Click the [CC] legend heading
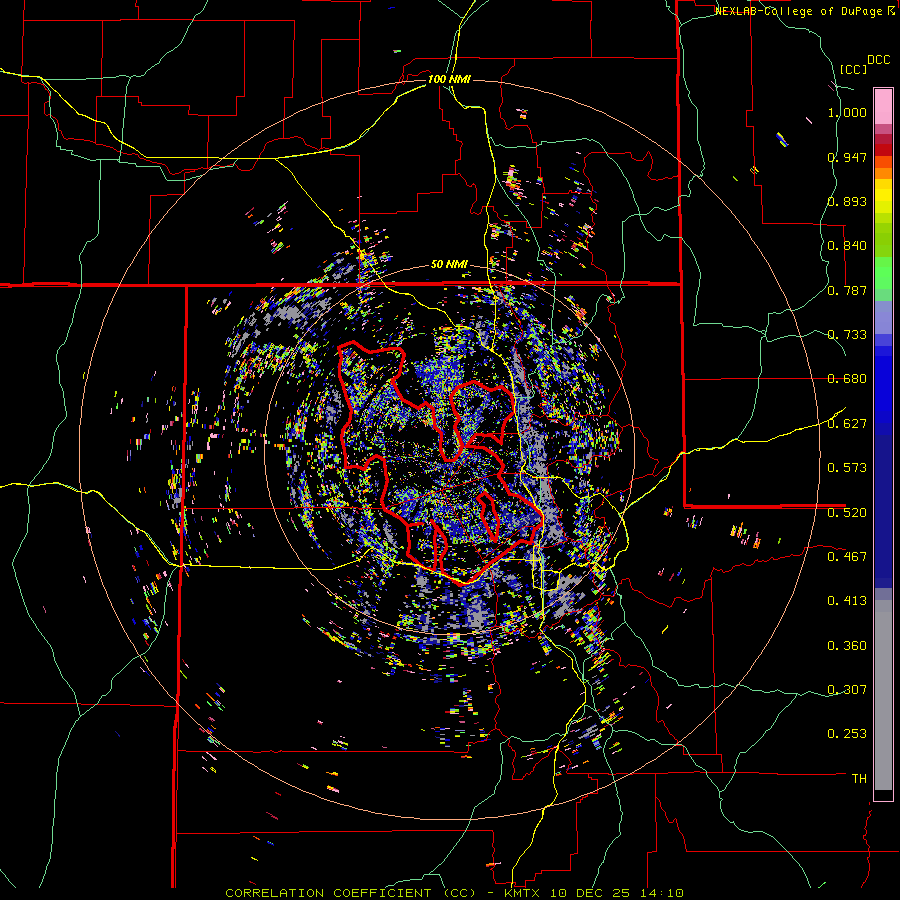This screenshot has width=900, height=900. coord(853,69)
